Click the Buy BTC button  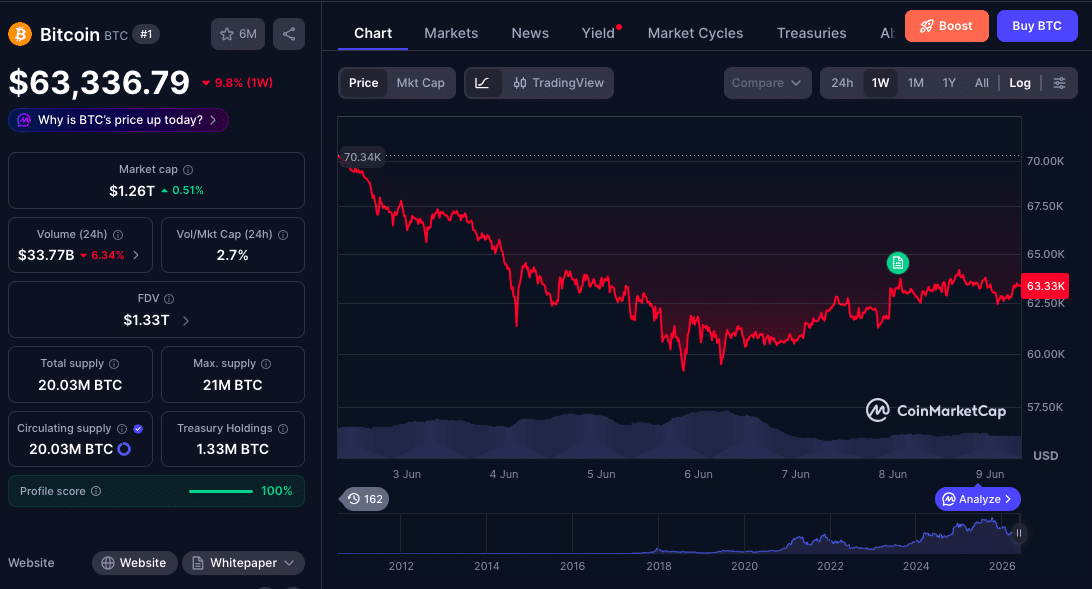pos(1037,26)
